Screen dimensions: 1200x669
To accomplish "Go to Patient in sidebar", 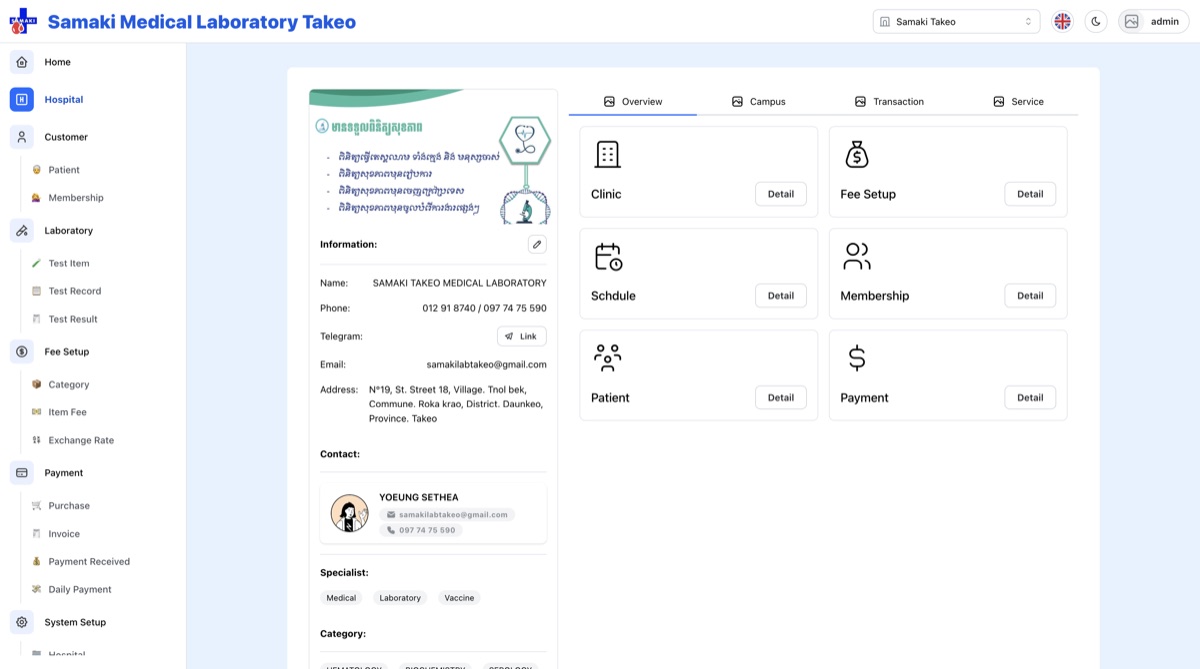I will coord(63,170).
